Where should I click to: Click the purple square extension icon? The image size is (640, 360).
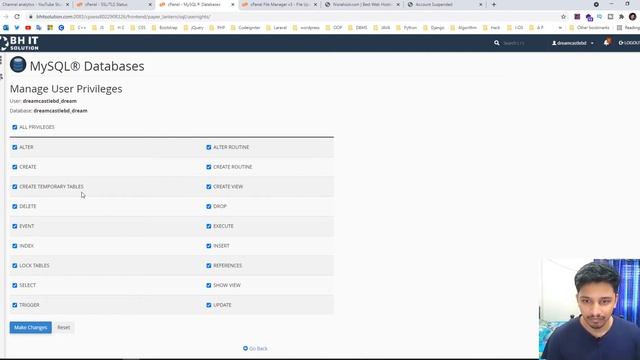[577, 17]
